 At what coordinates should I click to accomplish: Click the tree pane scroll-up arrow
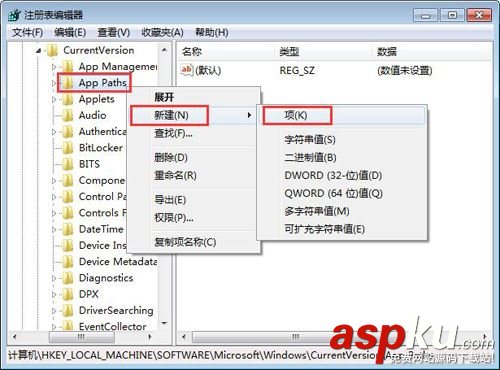point(164,50)
